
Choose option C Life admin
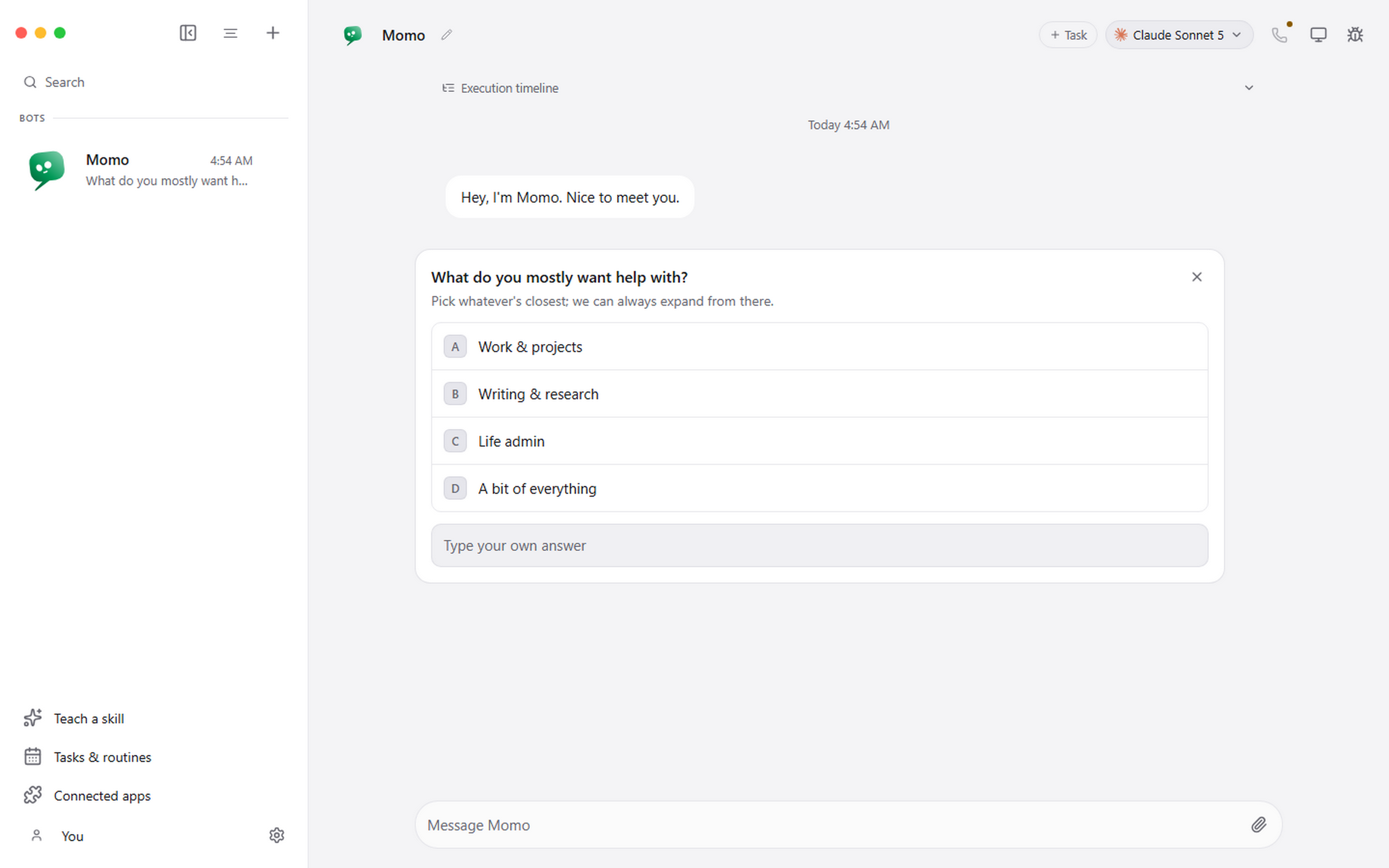819,441
